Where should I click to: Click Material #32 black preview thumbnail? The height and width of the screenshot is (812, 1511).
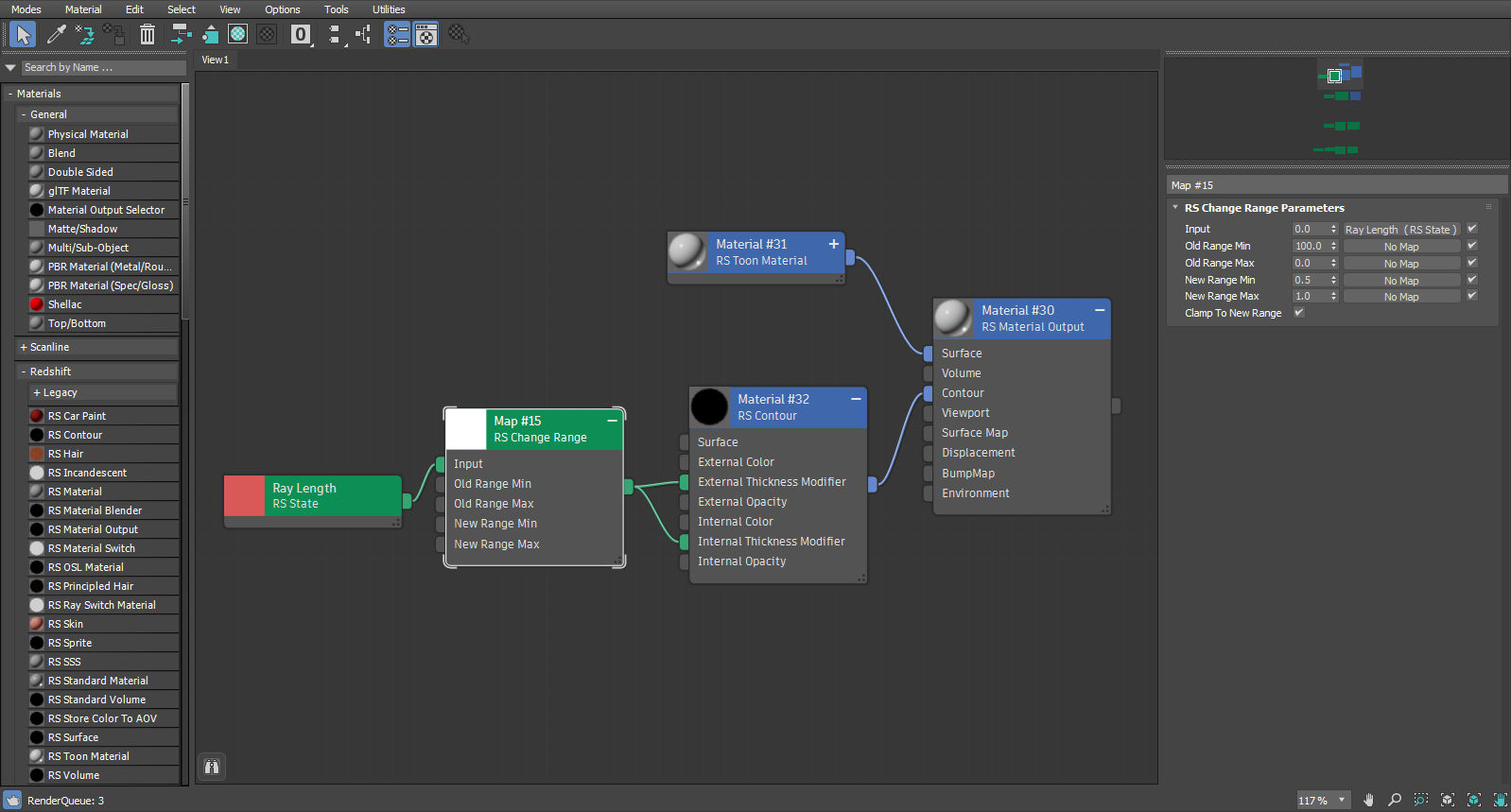709,407
